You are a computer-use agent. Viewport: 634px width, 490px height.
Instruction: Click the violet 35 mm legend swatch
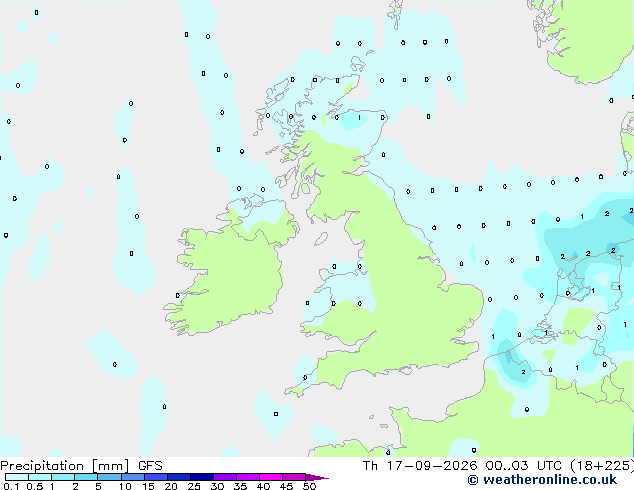pyautogui.click(x=248, y=477)
